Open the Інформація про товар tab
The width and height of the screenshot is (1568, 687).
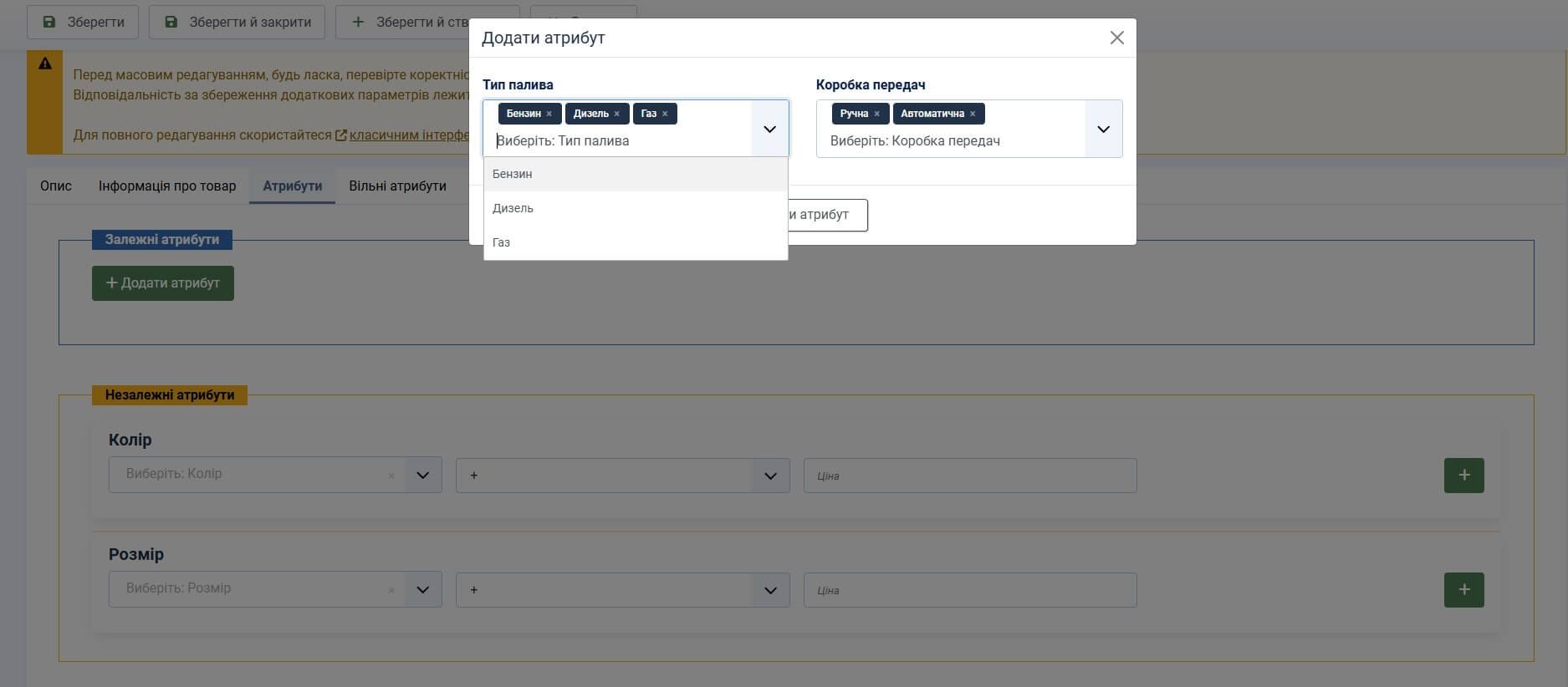[167, 186]
